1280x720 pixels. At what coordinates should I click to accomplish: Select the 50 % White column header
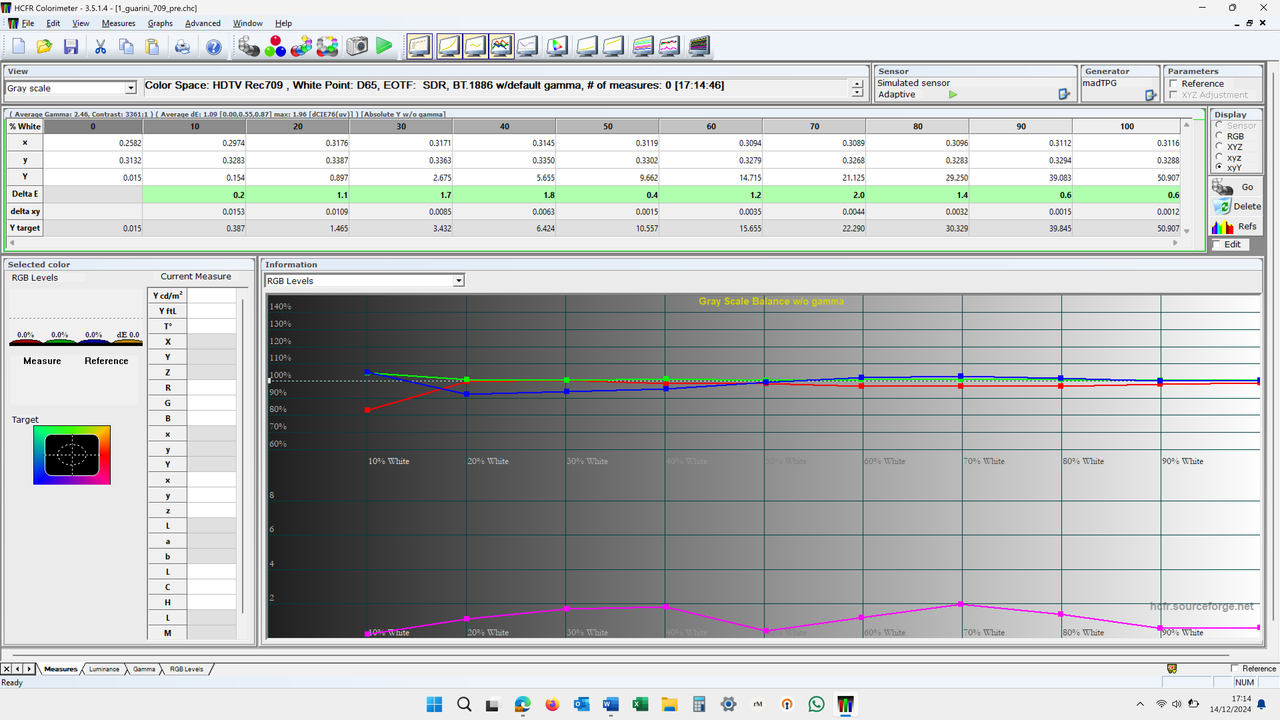(x=607, y=126)
